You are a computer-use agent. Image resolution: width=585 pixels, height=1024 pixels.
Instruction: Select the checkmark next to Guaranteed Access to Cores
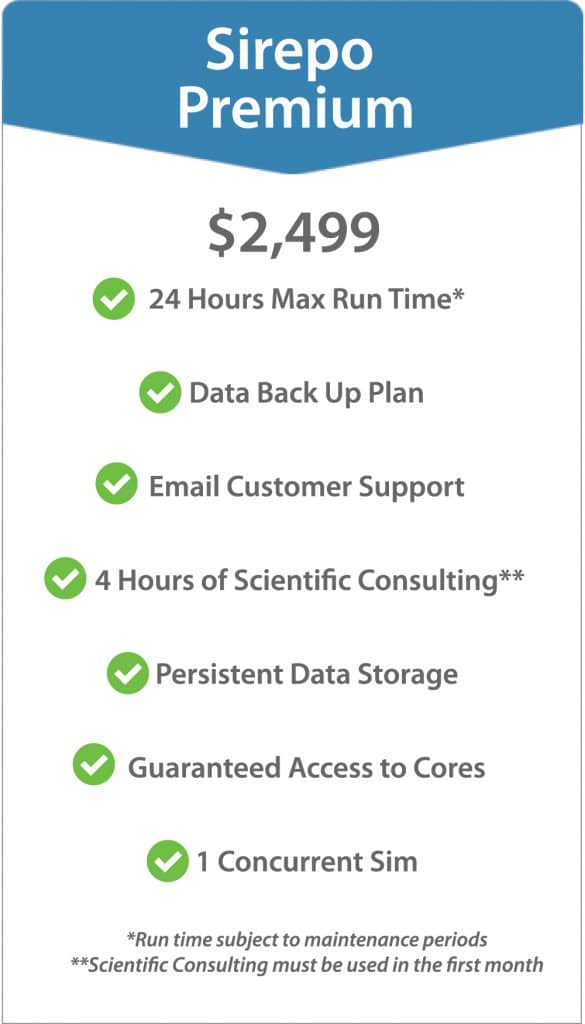93,765
